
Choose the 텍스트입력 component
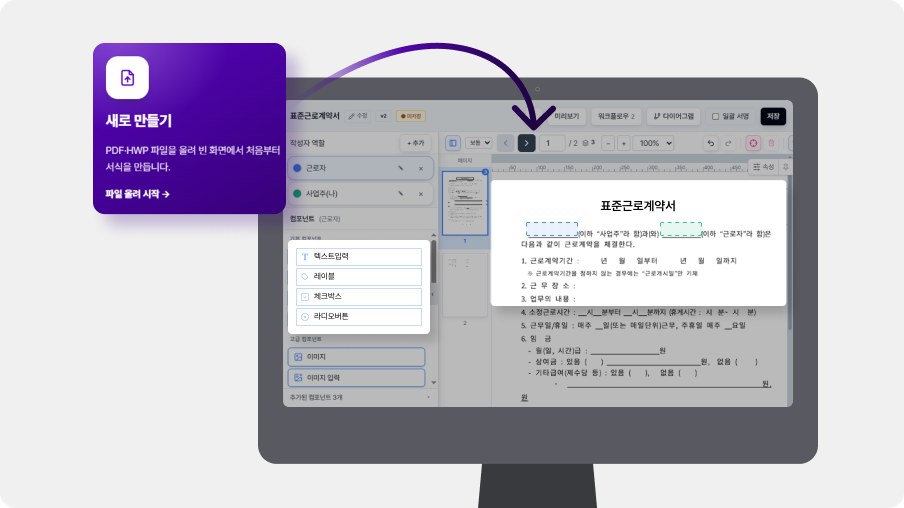(359, 257)
